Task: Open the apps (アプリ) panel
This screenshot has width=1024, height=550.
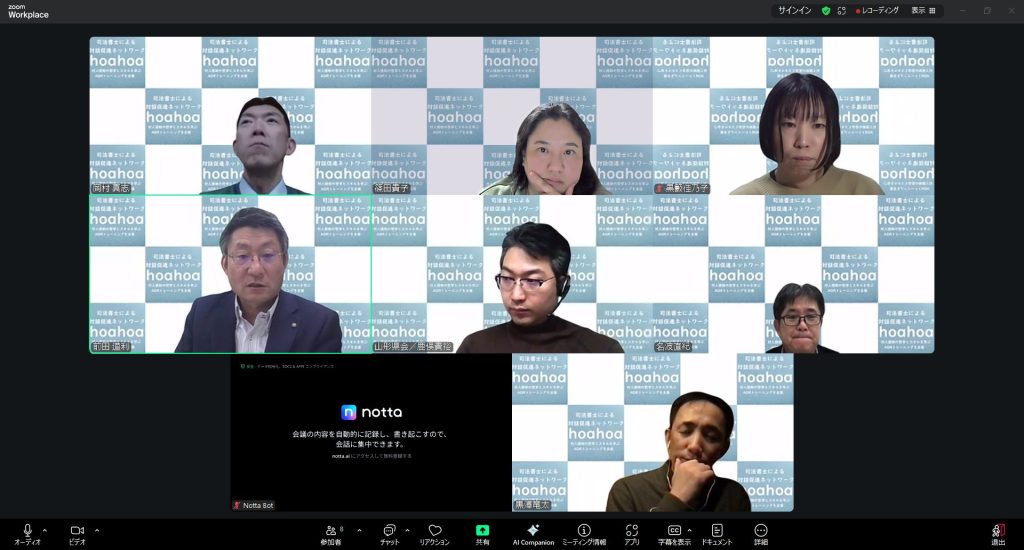Action: click(x=631, y=532)
